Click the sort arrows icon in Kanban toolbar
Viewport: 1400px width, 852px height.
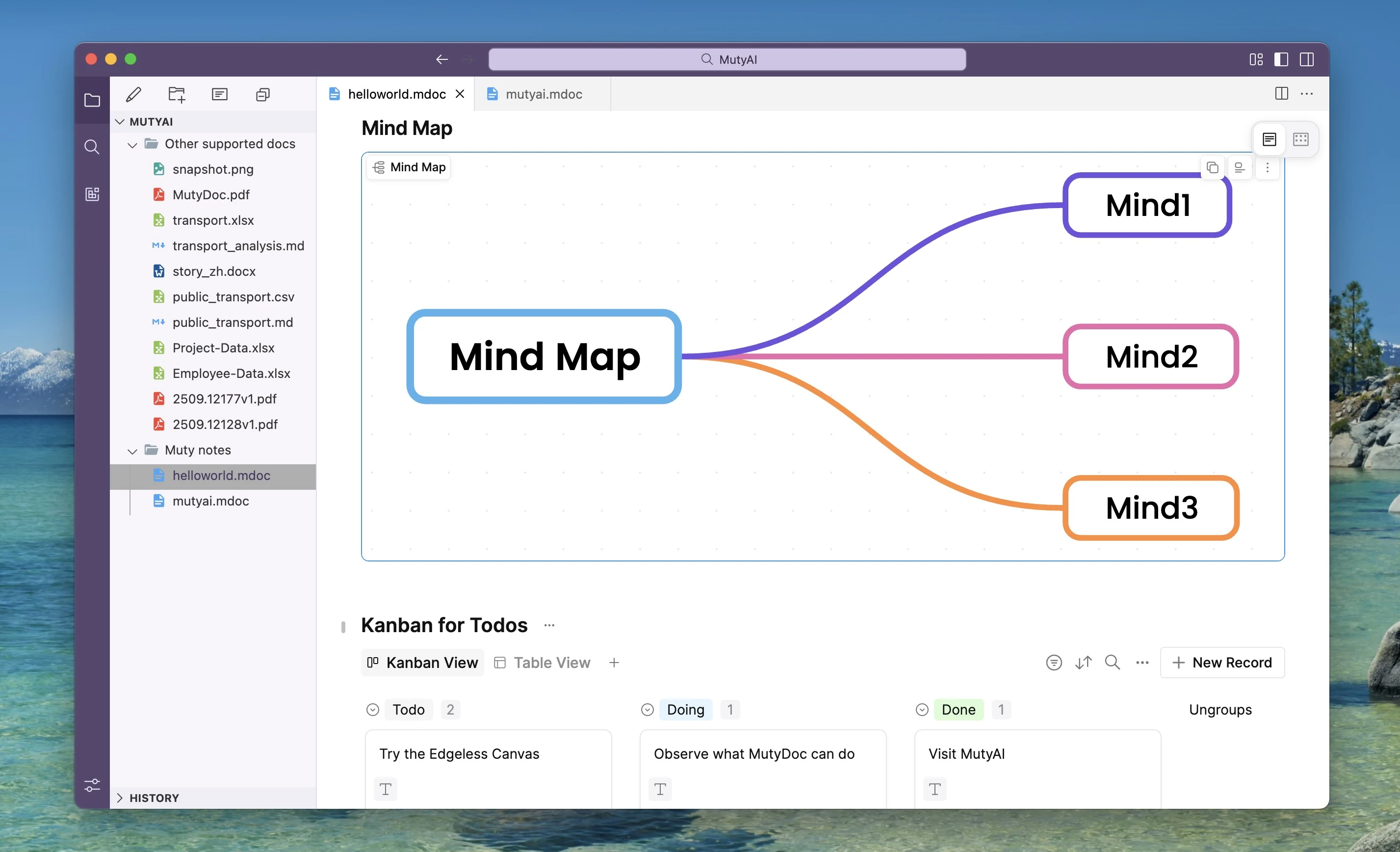pyautogui.click(x=1083, y=663)
